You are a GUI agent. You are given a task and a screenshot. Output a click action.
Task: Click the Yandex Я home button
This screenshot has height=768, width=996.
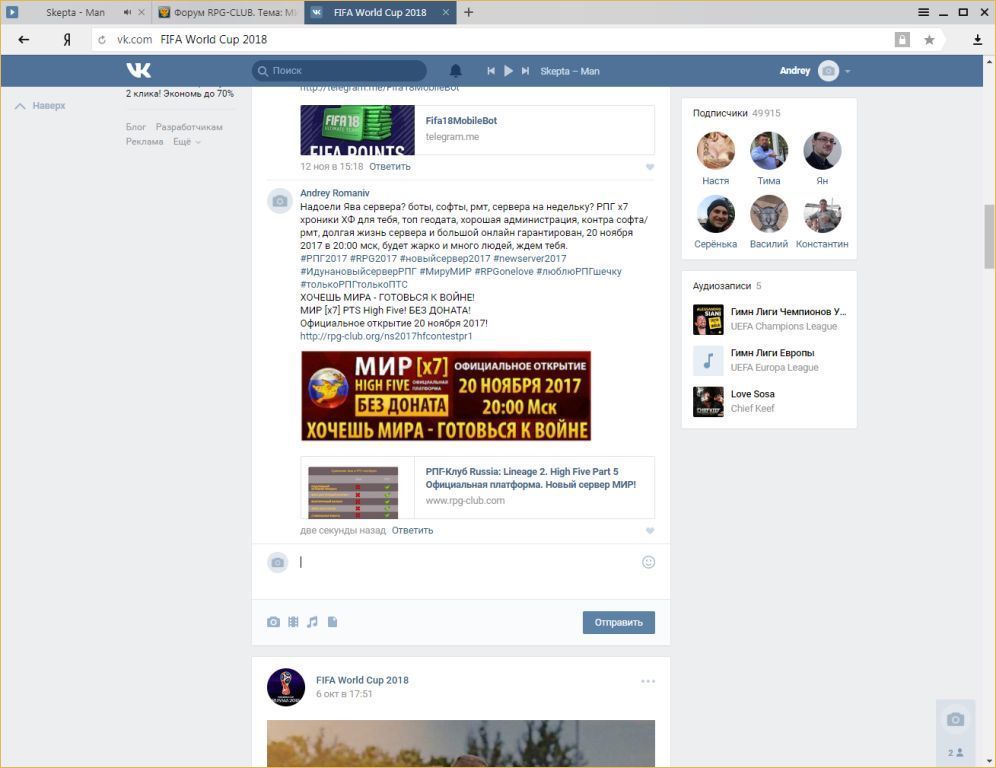pyautogui.click(x=67, y=39)
